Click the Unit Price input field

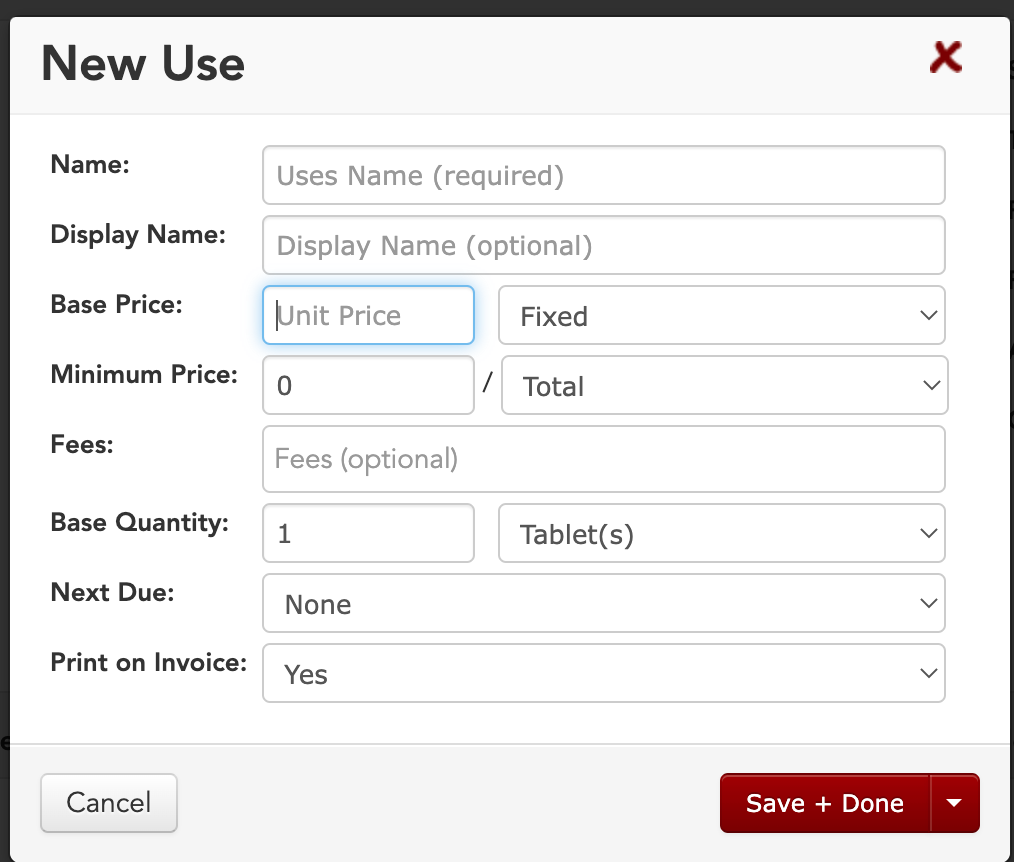click(368, 315)
